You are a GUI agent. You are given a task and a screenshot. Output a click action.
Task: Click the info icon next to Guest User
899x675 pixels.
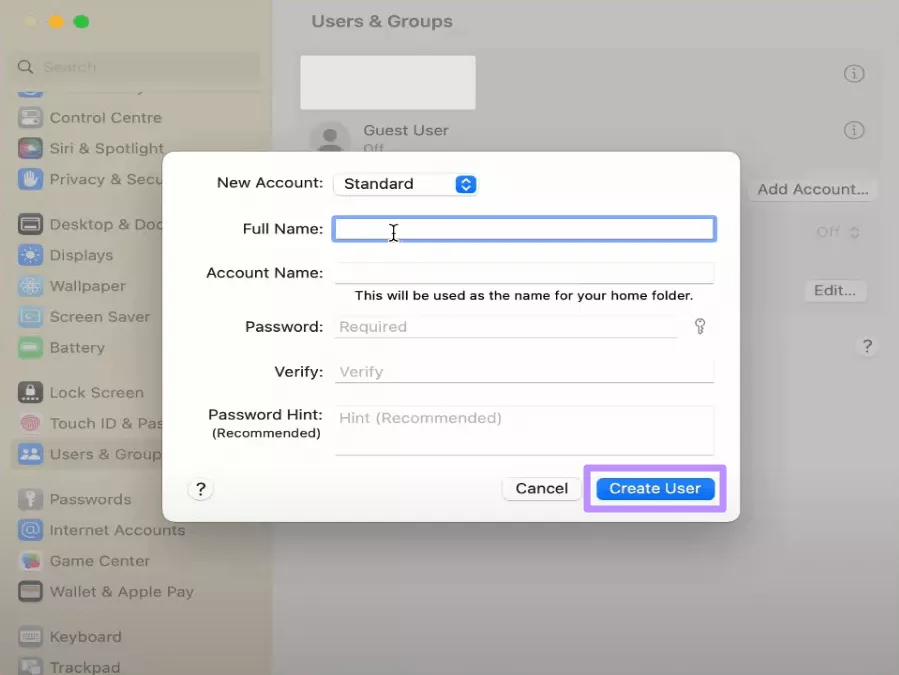pyautogui.click(x=854, y=130)
